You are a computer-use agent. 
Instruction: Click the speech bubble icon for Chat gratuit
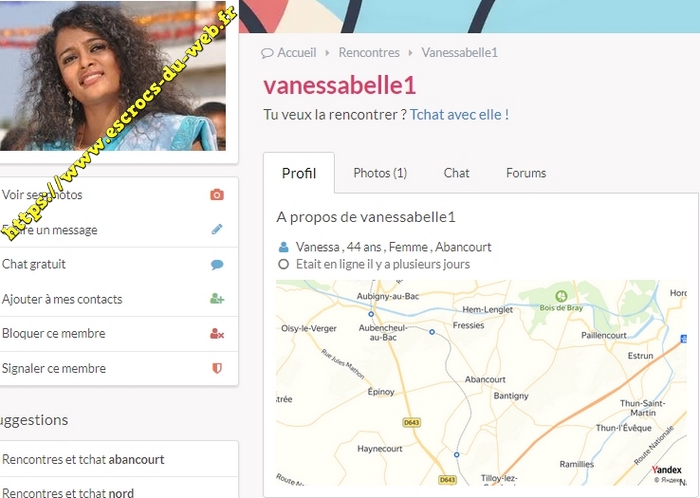(x=217, y=265)
